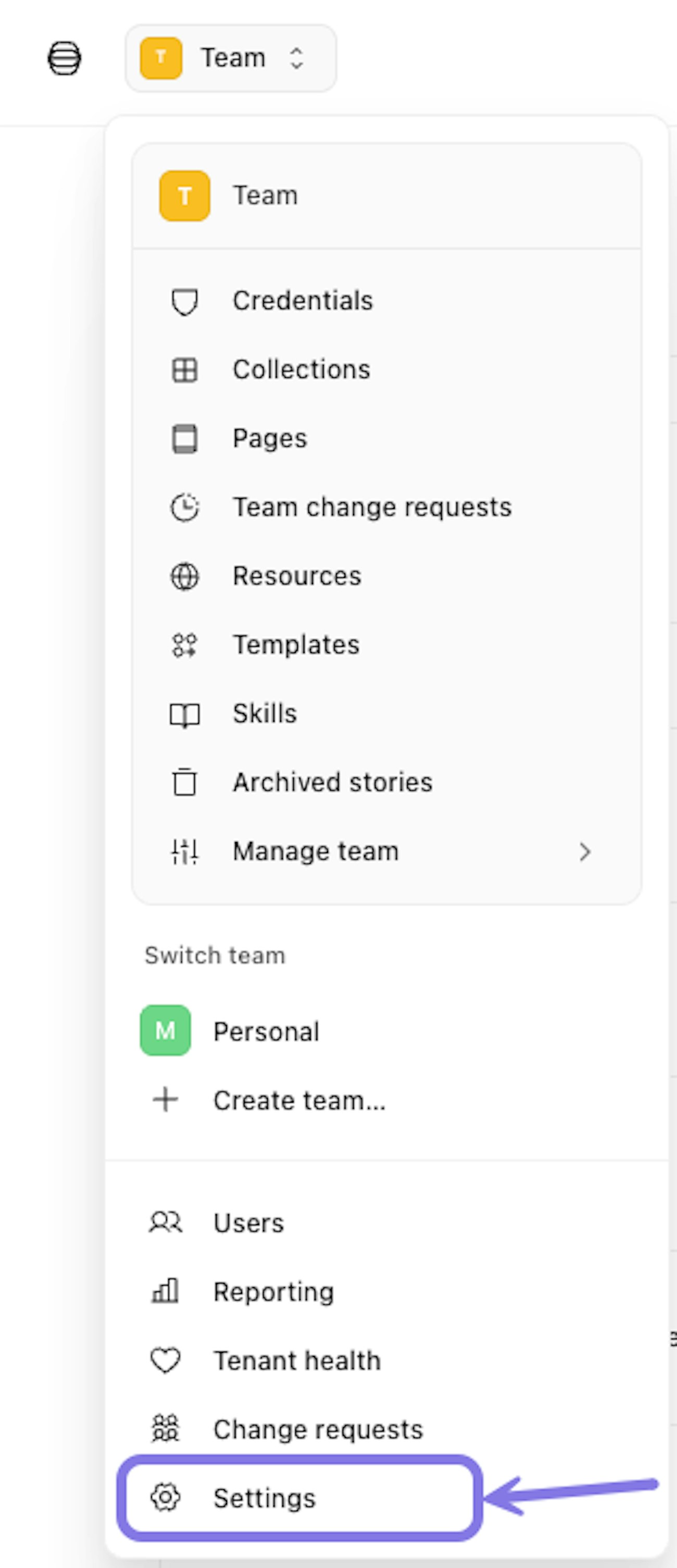Click the up-down chevrons on Team button
This screenshot has height=1568, width=677.
[296, 58]
